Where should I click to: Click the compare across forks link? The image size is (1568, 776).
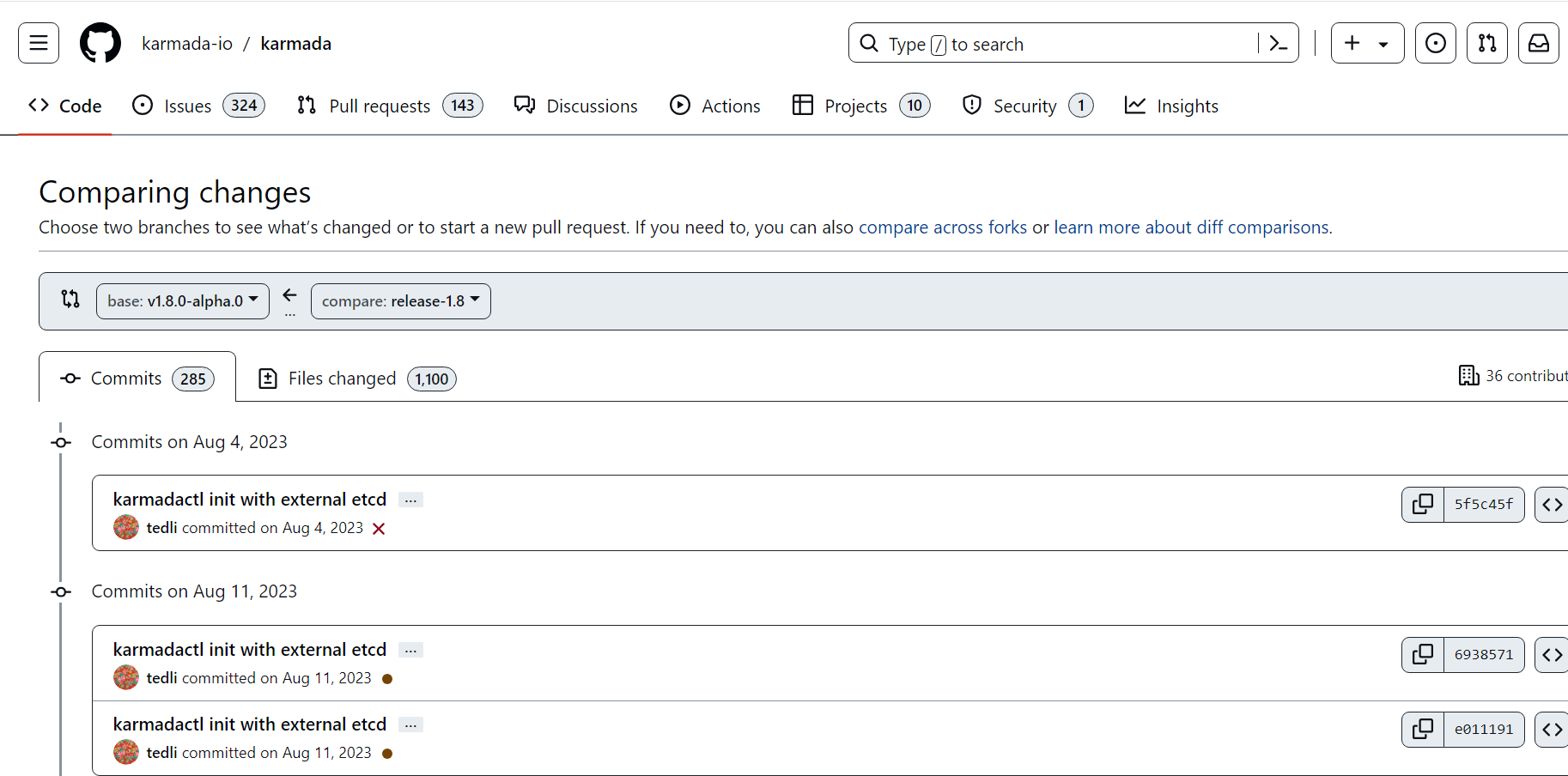tap(942, 227)
